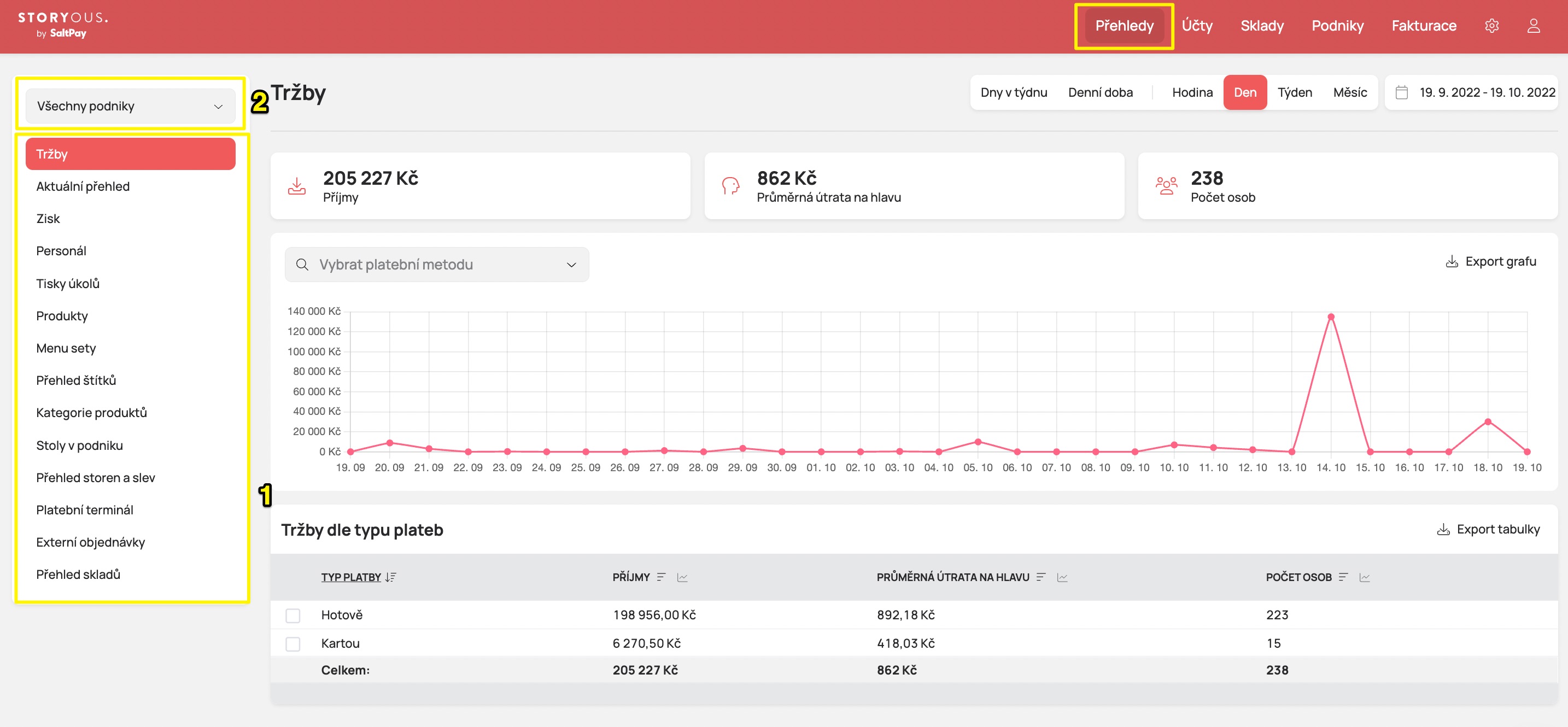Viewport: 1568px width, 727px height.
Task: Click the 862 Kč average spend card
Action: [914, 185]
